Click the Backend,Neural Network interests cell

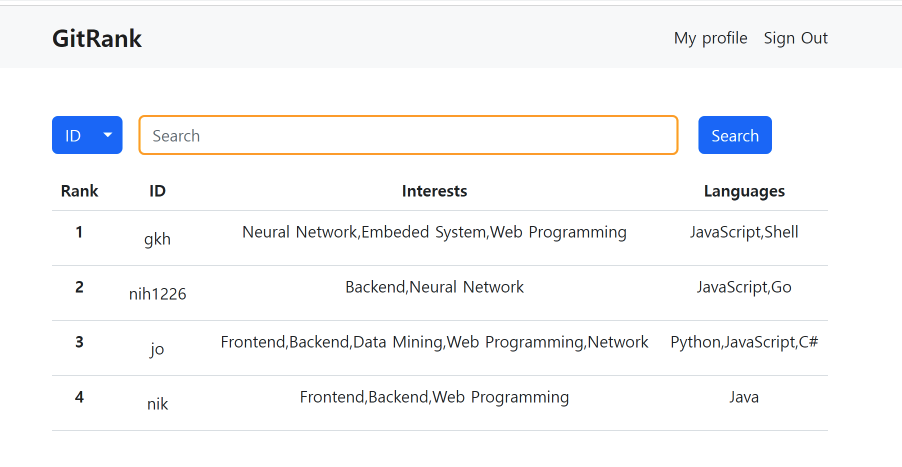[x=434, y=287]
